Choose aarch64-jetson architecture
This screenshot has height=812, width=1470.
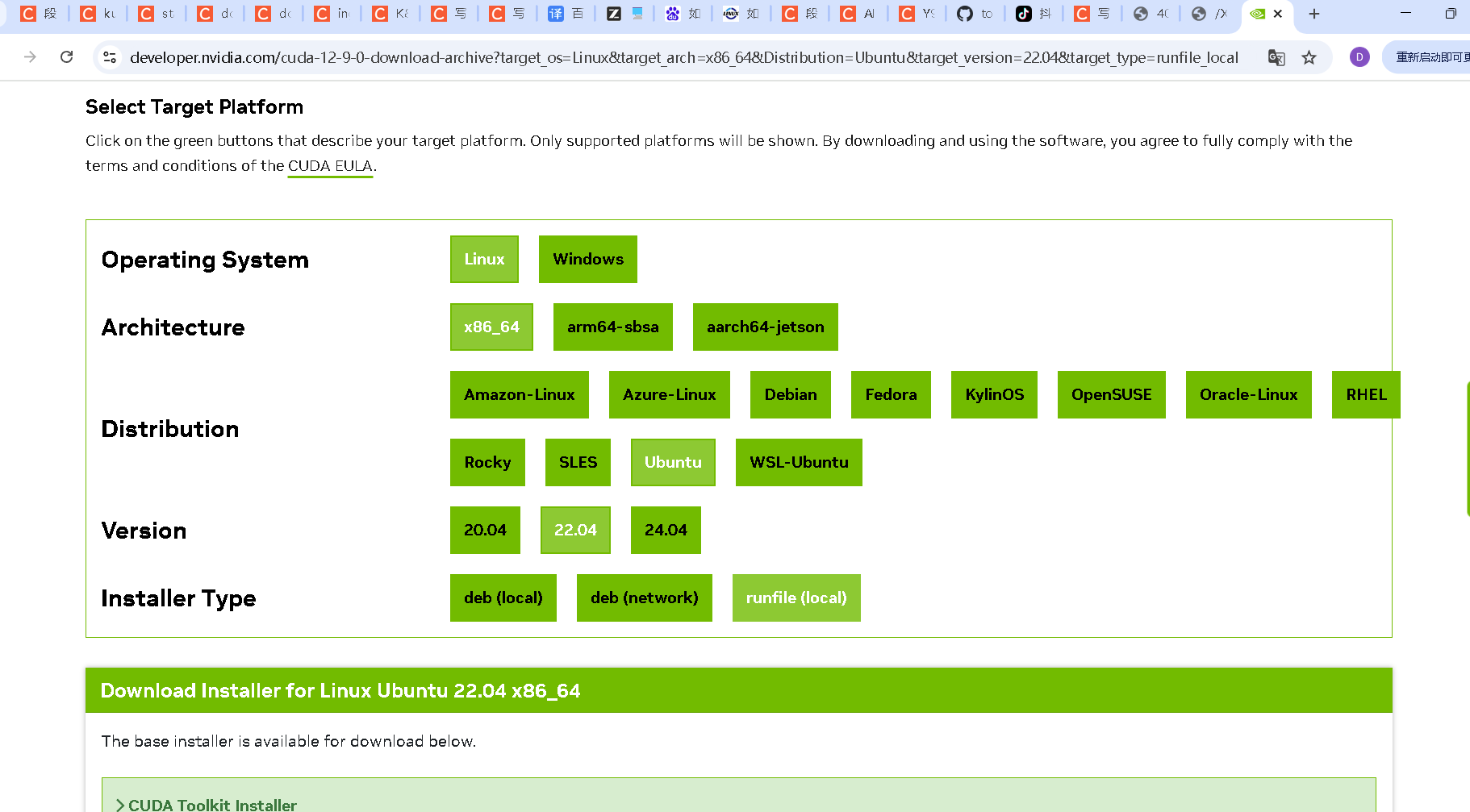766,327
